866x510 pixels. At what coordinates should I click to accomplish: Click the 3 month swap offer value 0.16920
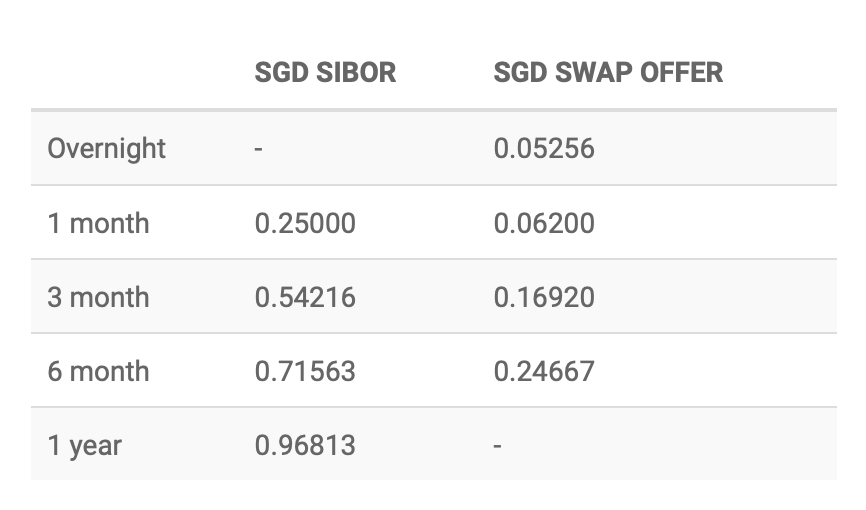coord(544,297)
